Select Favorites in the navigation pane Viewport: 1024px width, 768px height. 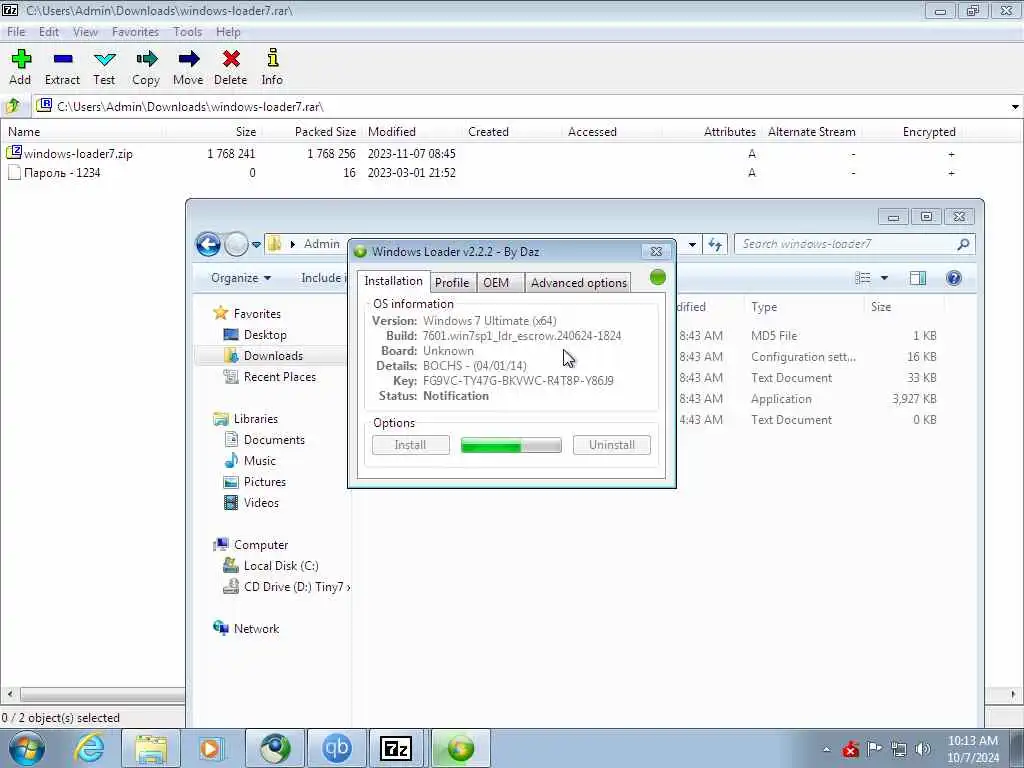(257, 314)
